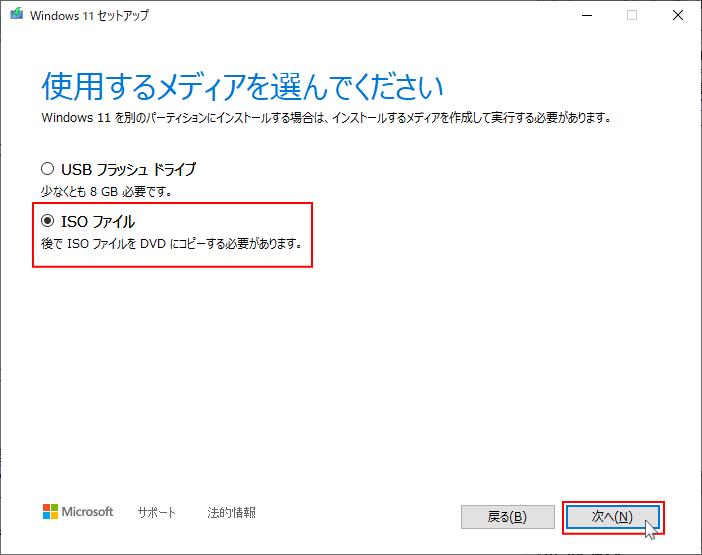This screenshot has height=555, width=702.
Task: Close the Windows 11 セットアップ window
Action: point(678,15)
